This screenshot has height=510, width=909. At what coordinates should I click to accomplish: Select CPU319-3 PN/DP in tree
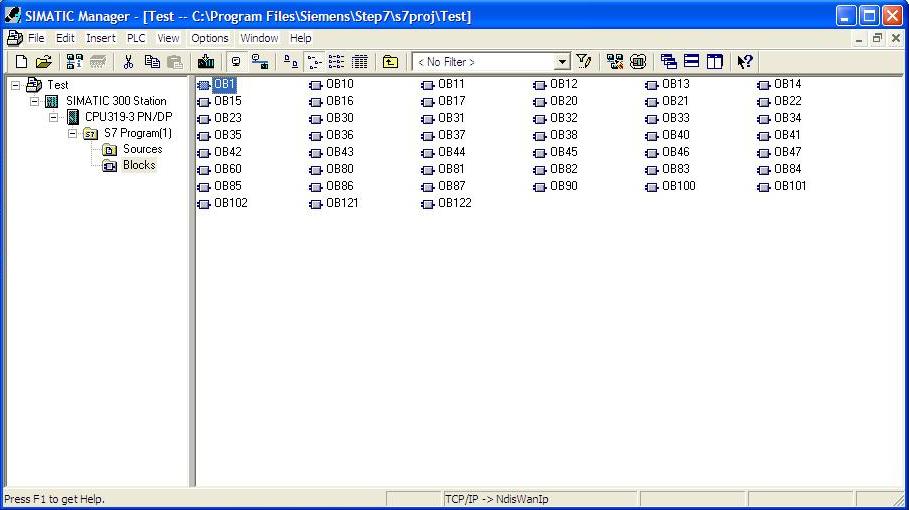[129, 117]
